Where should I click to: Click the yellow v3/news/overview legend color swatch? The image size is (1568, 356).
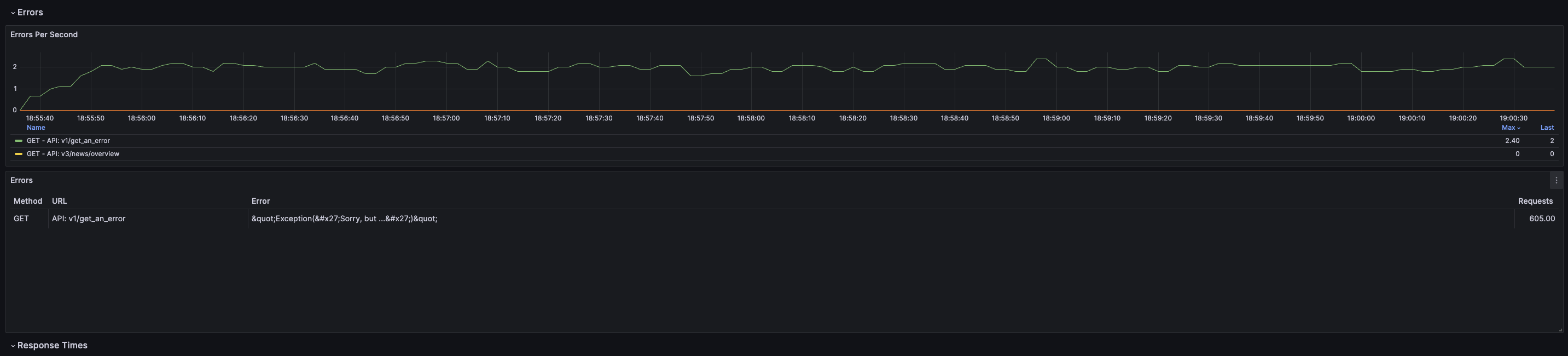(18, 154)
